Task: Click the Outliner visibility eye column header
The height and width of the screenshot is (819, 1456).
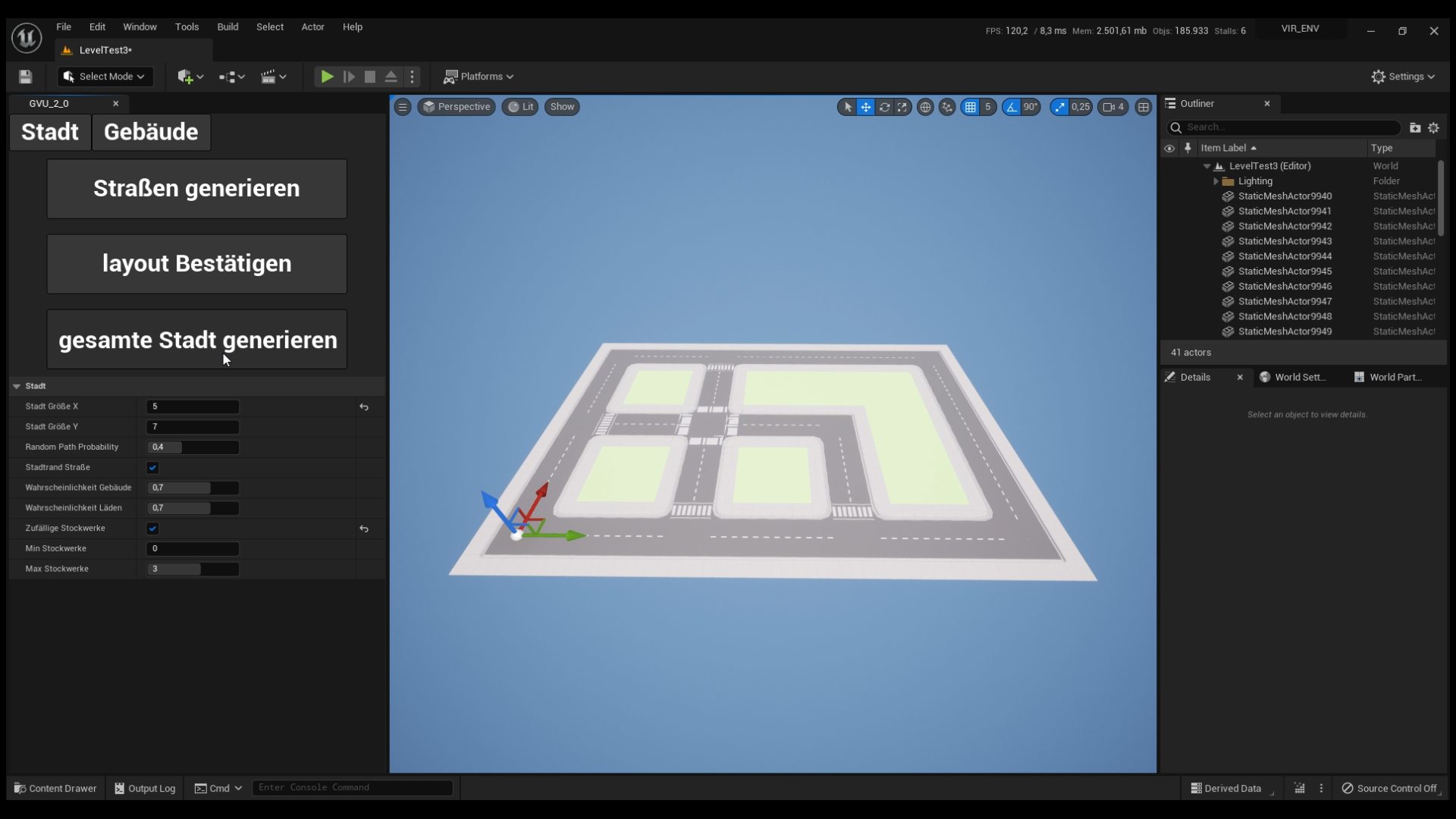Action: tap(1169, 149)
